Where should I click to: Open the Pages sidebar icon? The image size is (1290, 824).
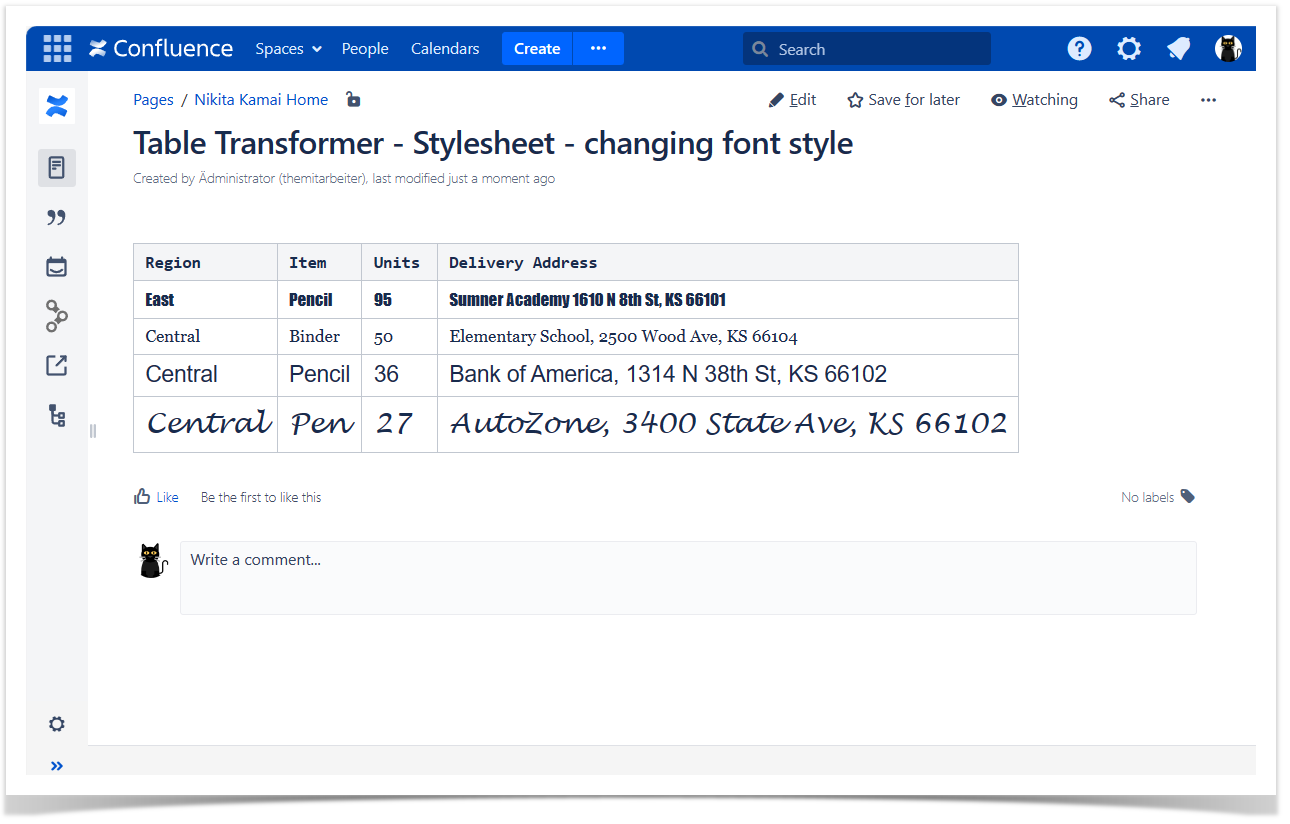click(x=57, y=167)
